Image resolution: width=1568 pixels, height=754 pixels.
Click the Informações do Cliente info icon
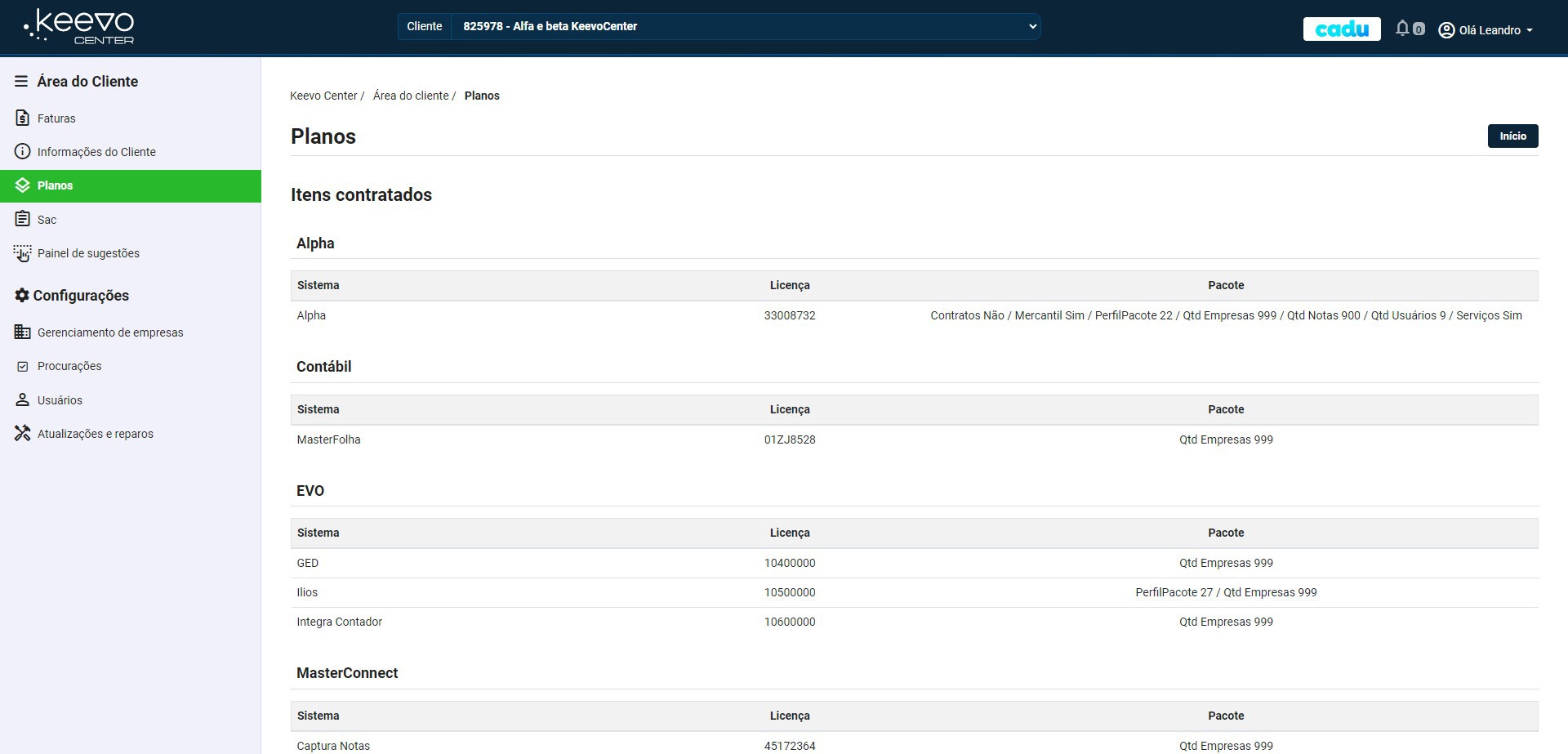click(x=22, y=152)
